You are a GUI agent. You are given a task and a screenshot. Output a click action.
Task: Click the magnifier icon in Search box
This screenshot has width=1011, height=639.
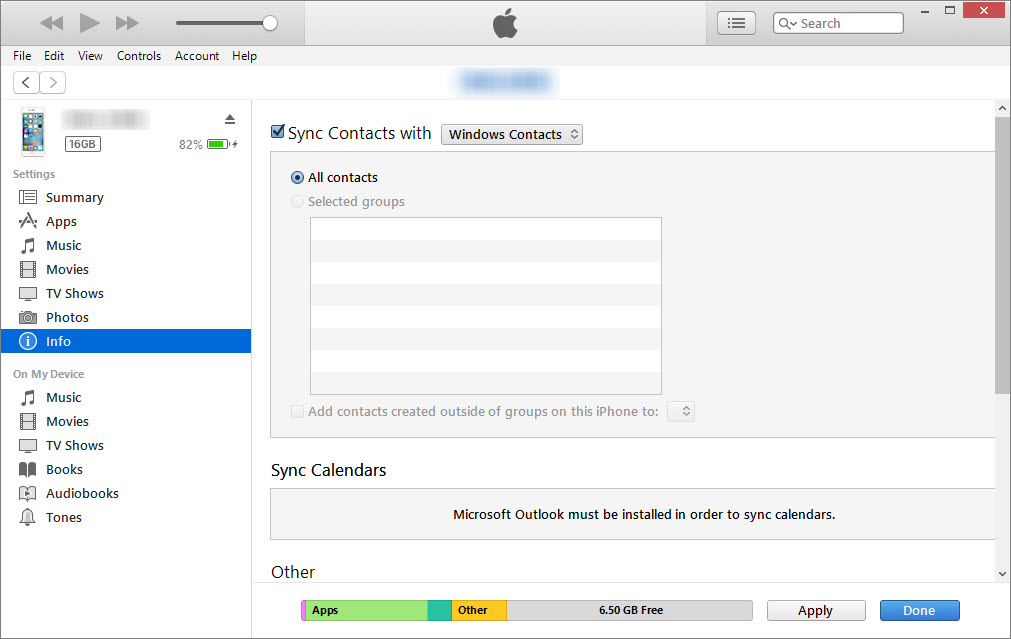tap(785, 23)
